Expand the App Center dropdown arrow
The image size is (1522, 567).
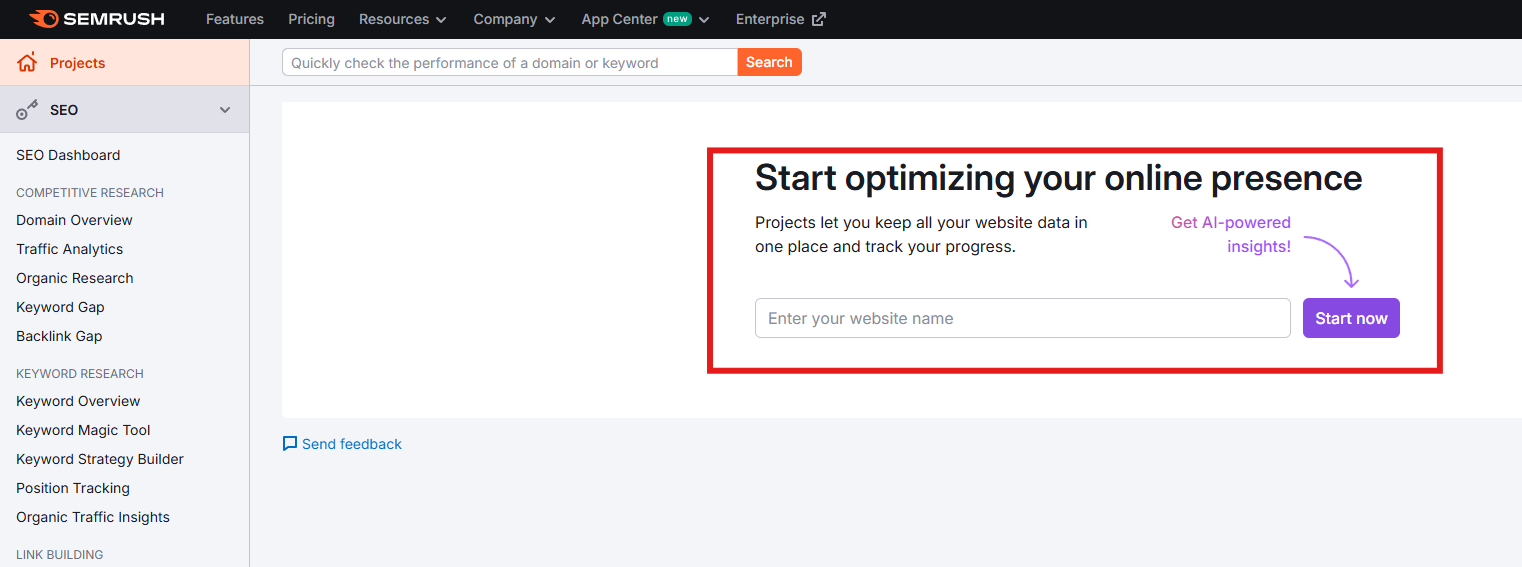(x=704, y=20)
